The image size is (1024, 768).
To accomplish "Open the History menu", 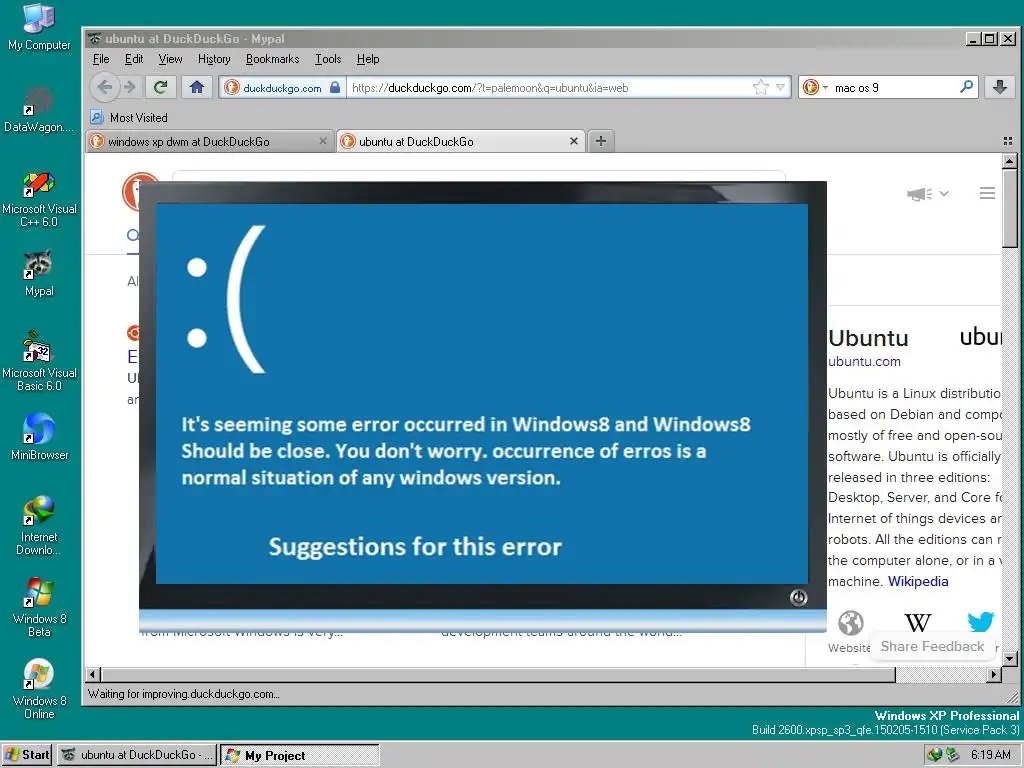I will tap(214, 59).
